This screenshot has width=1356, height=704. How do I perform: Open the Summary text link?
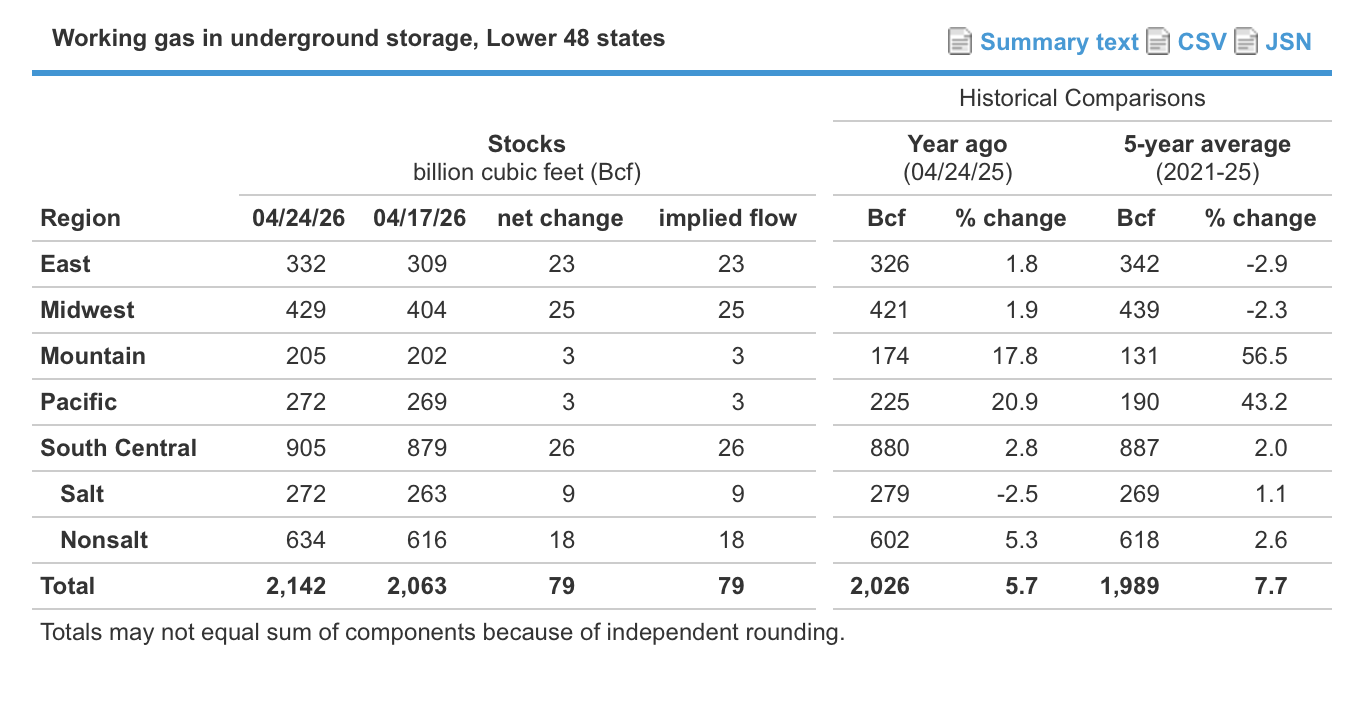(1059, 42)
